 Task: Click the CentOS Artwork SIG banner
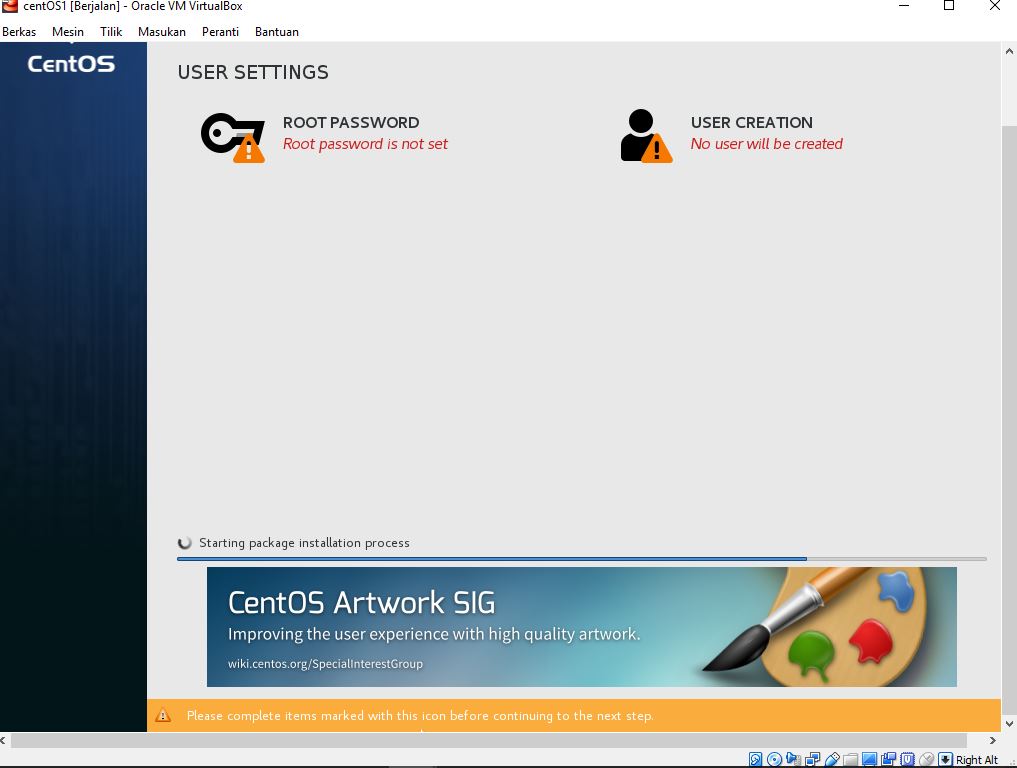pyautogui.click(x=582, y=627)
